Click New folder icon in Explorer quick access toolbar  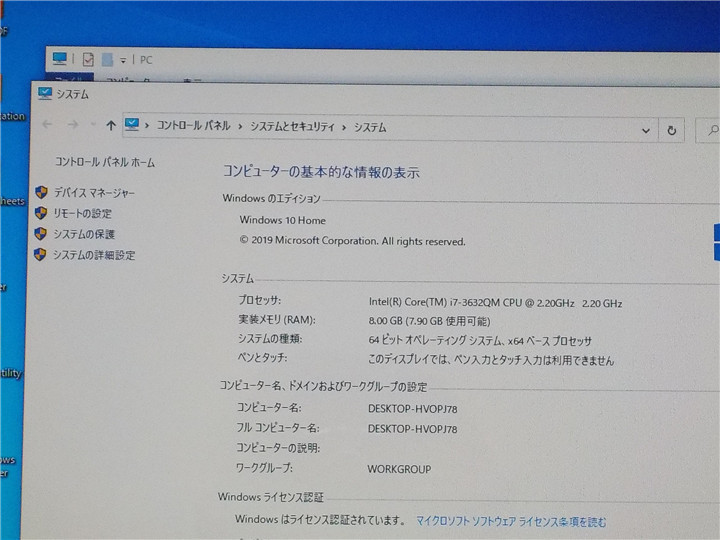[107, 60]
